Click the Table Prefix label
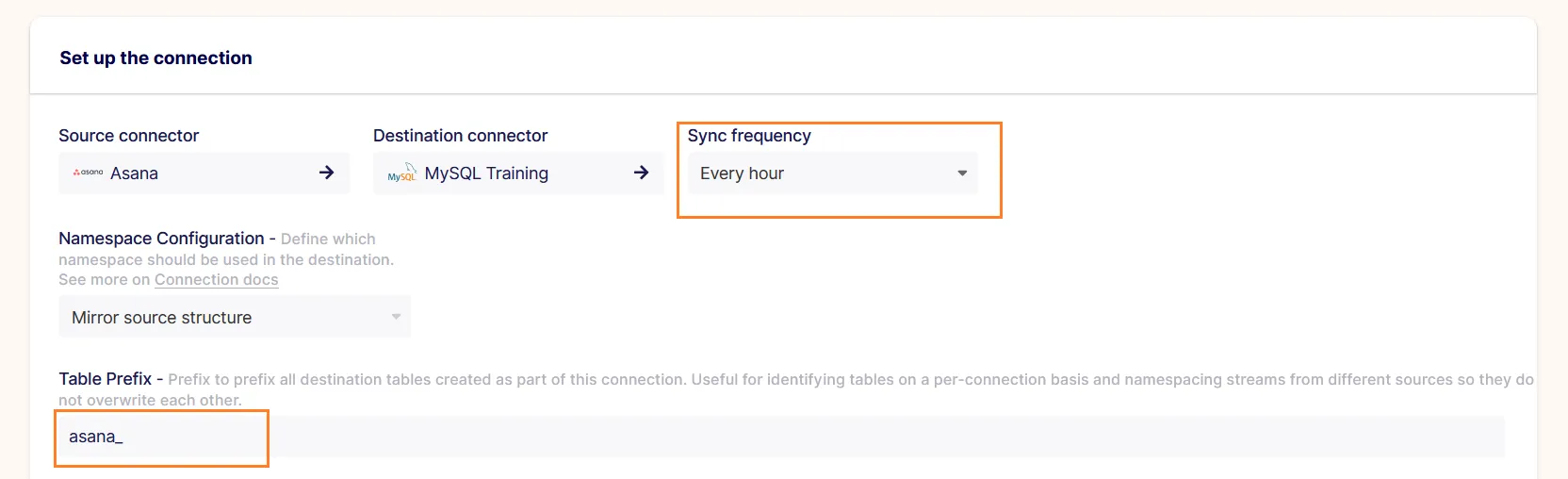 106,379
